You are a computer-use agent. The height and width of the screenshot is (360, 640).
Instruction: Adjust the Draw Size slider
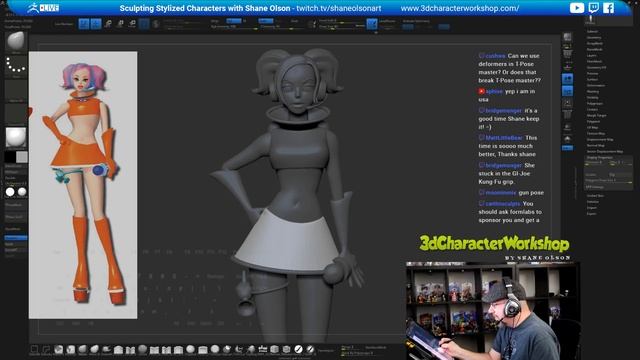[x=342, y=27]
